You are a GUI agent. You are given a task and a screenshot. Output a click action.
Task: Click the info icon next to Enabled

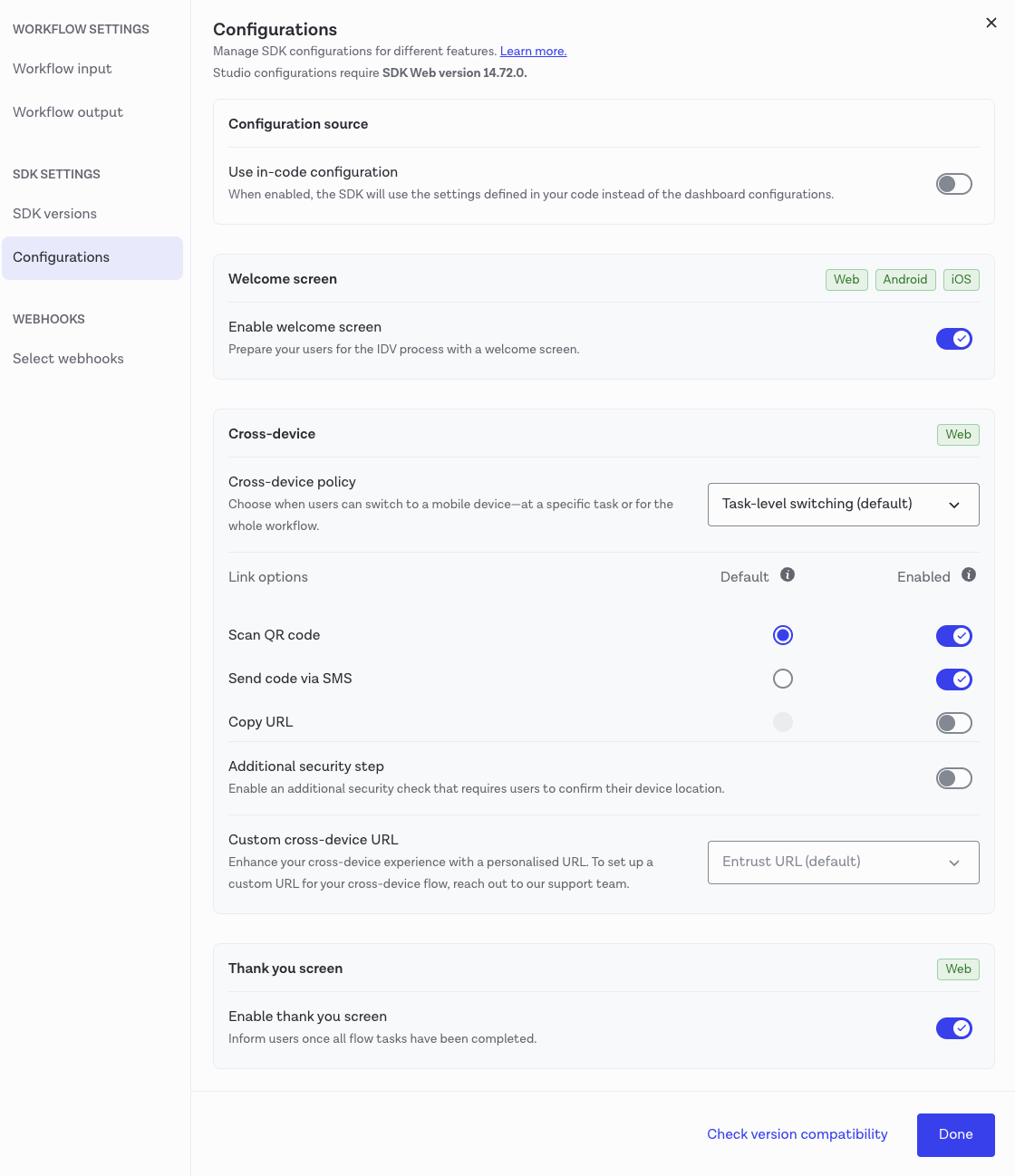point(969,574)
